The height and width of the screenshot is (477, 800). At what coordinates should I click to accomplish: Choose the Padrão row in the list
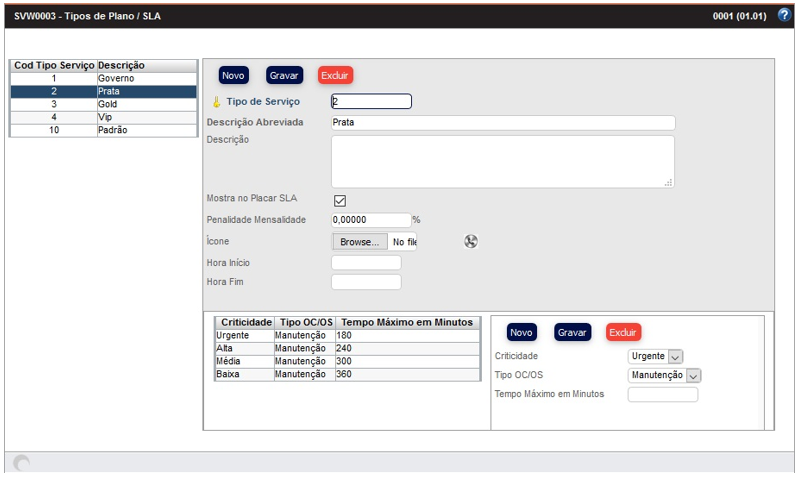[104, 130]
